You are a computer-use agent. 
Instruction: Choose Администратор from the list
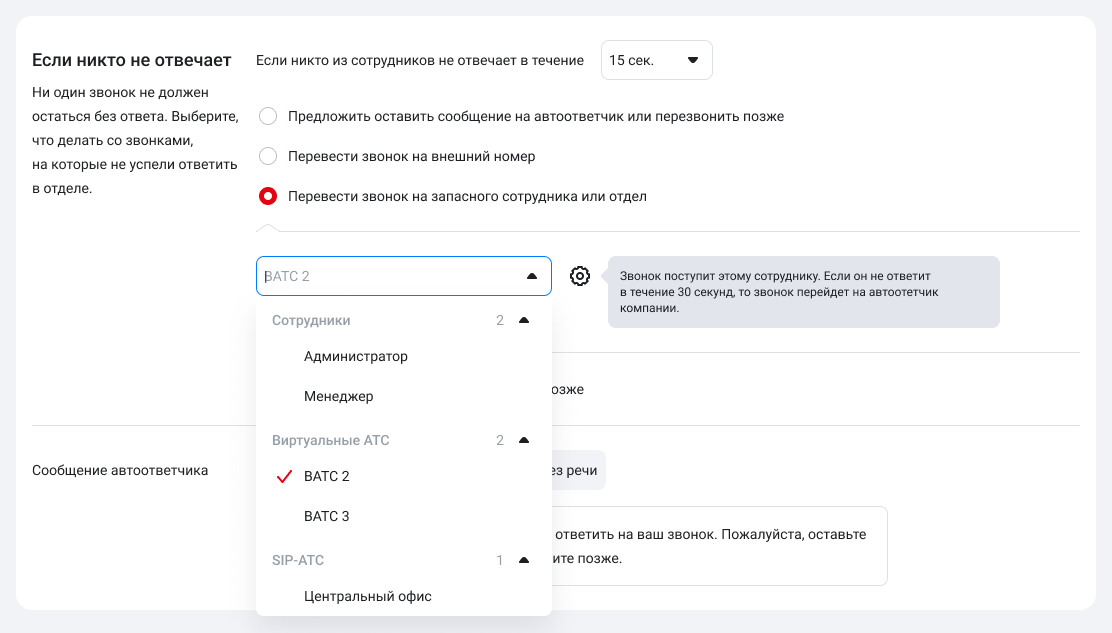(356, 356)
